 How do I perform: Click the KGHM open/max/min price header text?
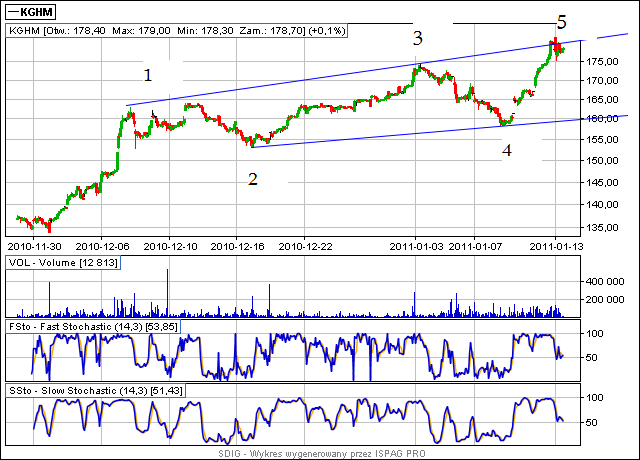coord(176,31)
